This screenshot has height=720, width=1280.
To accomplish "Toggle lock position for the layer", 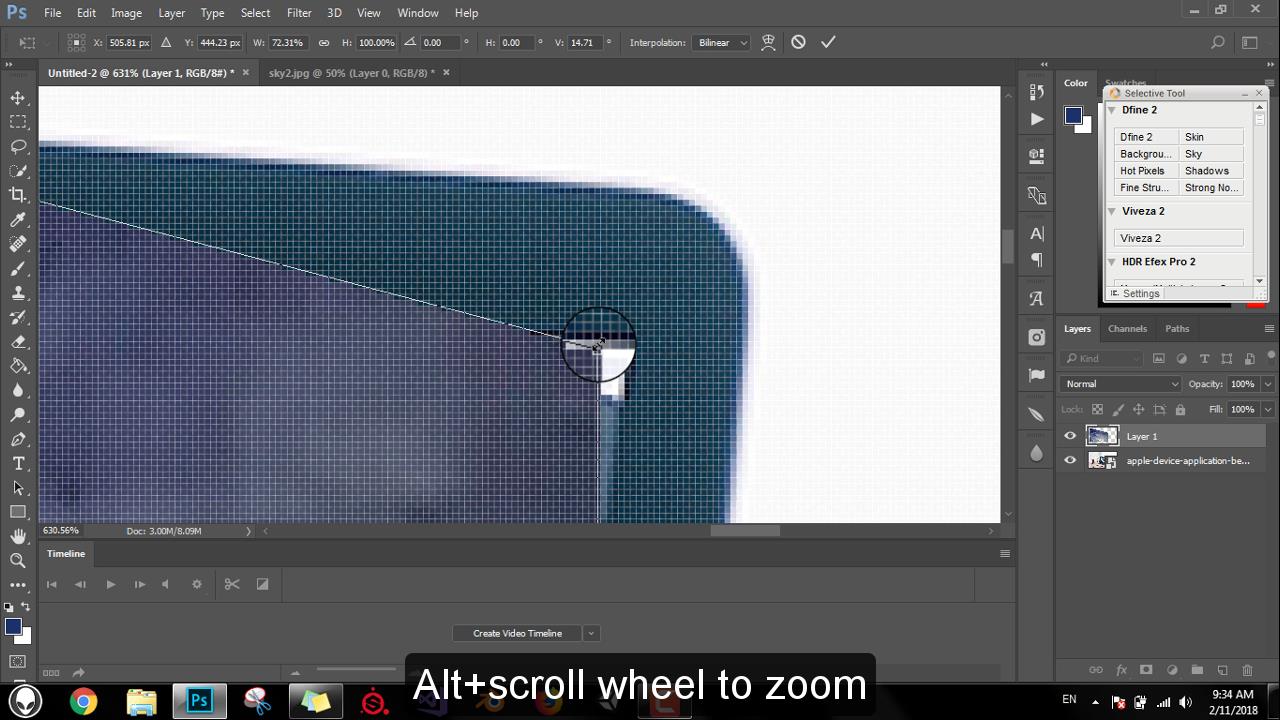I will 1139,409.
